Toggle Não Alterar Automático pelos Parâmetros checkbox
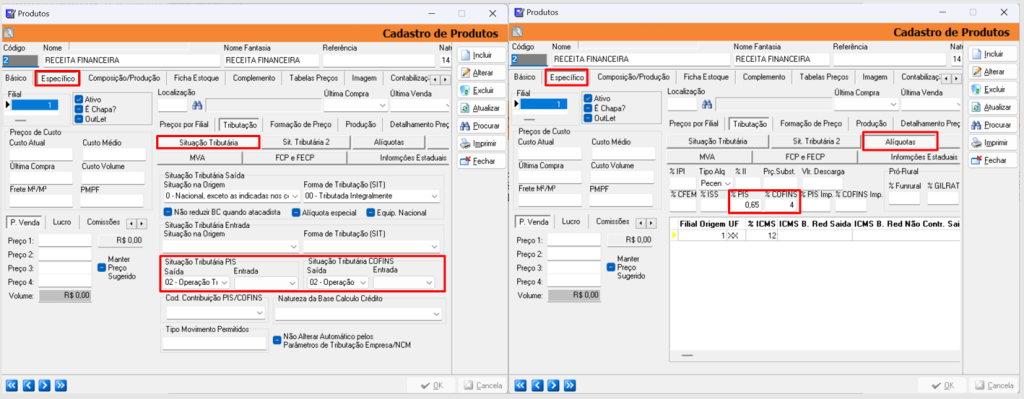1024x399 pixels. (x=278, y=340)
